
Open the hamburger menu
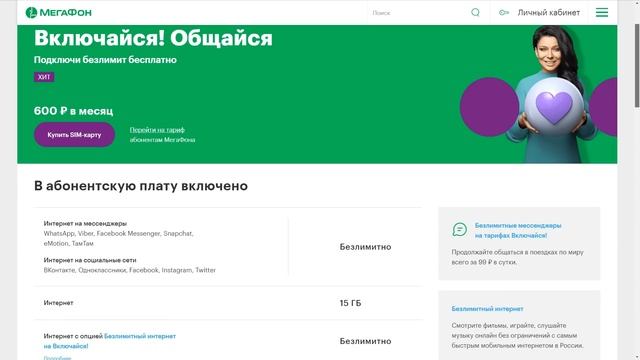602,12
